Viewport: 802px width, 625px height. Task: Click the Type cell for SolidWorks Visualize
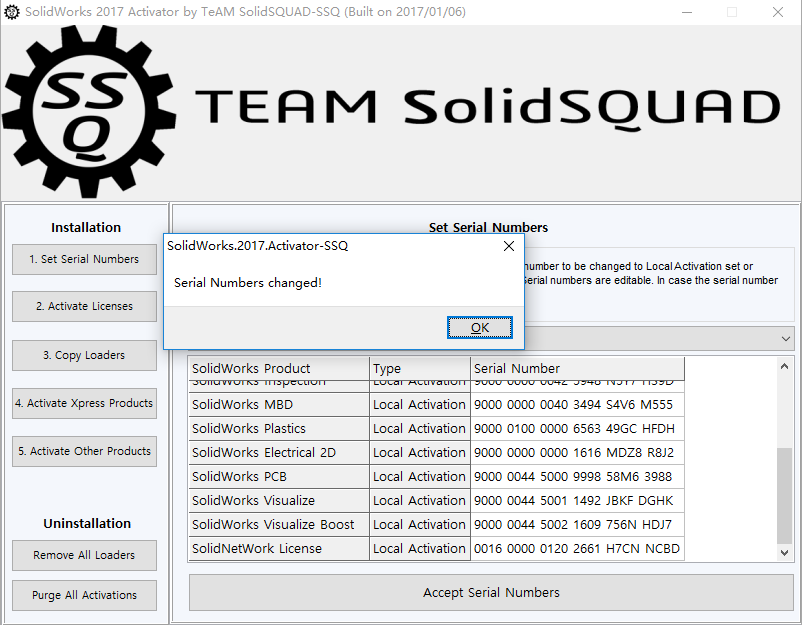pos(420,501)
